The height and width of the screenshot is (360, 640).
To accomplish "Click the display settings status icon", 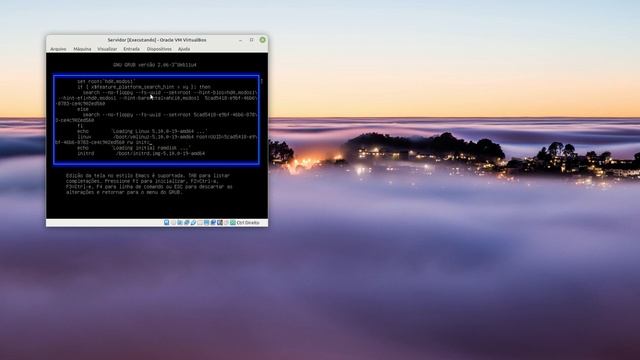I will [x=207, y=222].
